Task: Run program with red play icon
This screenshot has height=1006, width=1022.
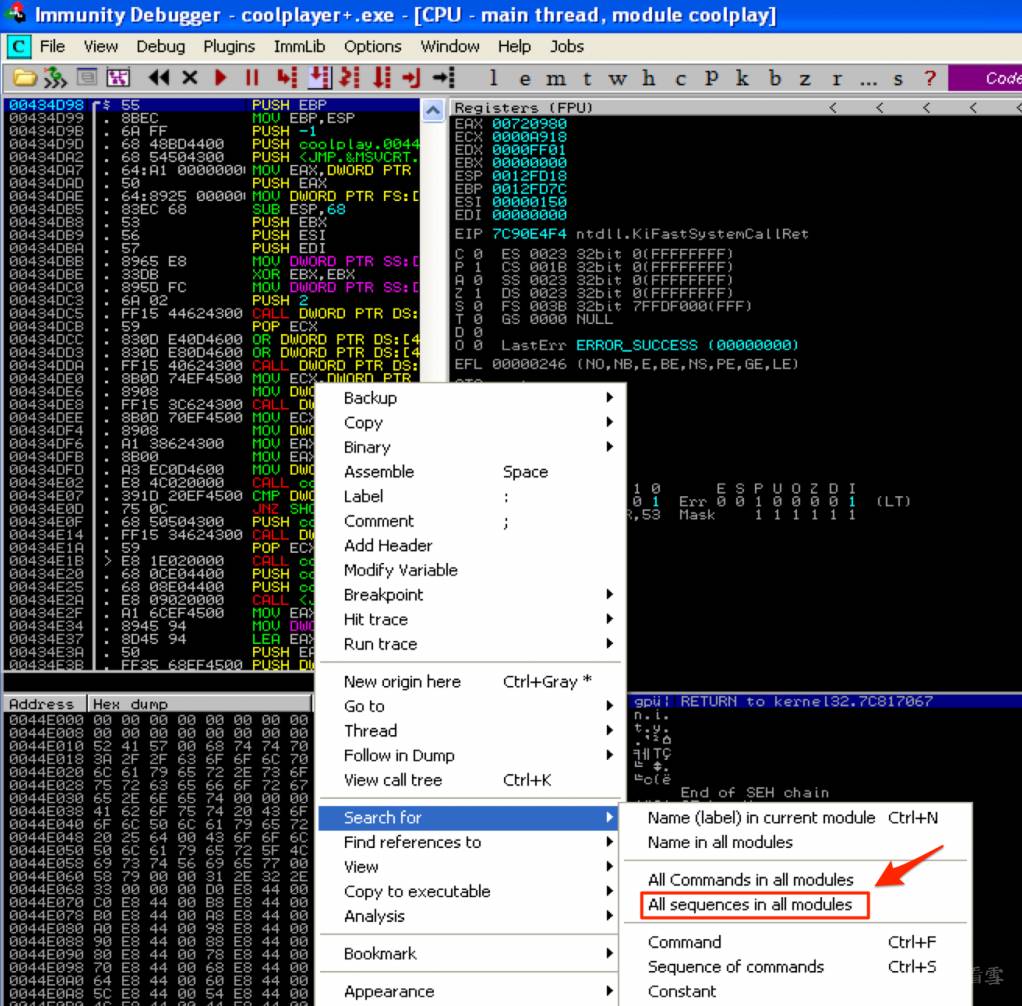Action: point(221,78)
